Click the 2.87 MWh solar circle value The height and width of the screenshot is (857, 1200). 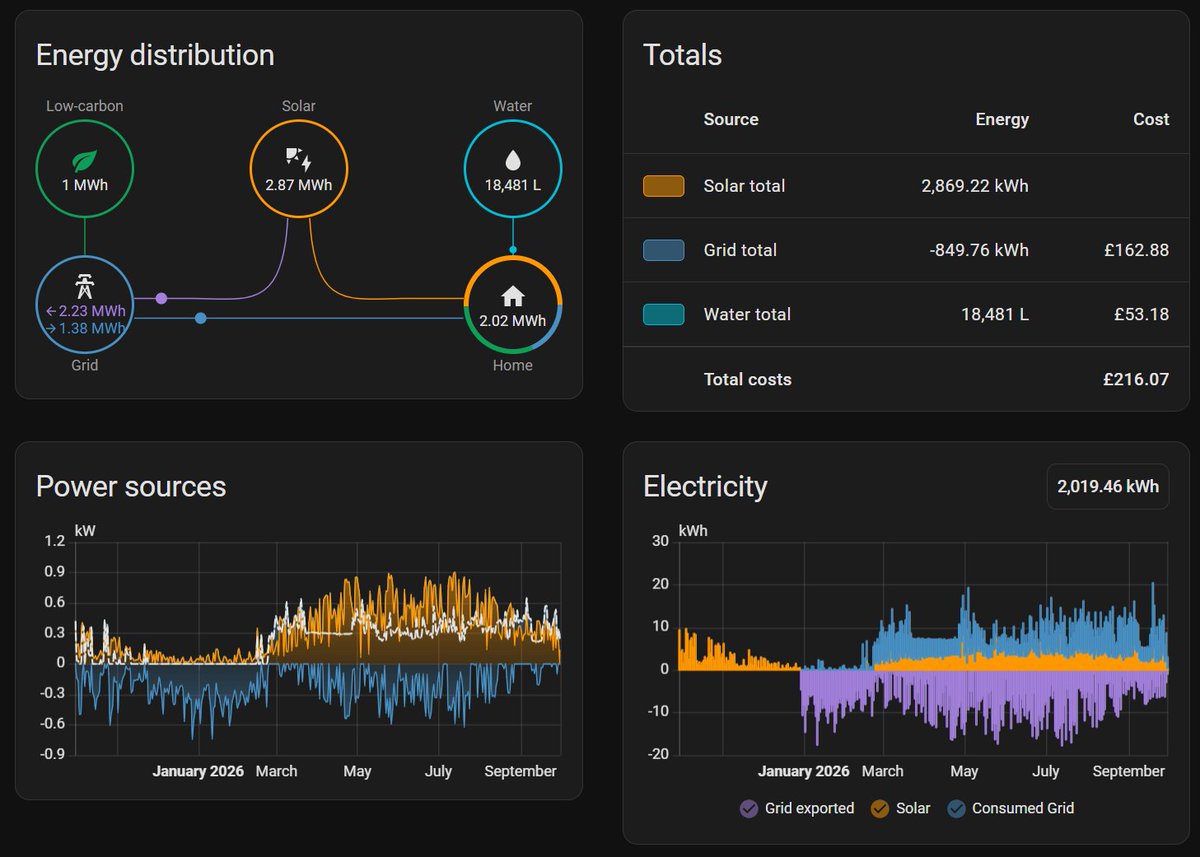click(299, 185)
